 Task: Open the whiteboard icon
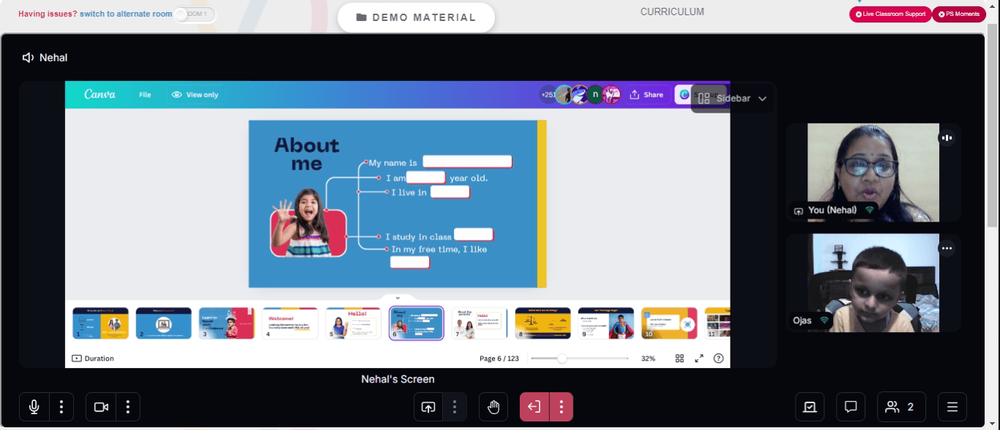click(810, 406)
